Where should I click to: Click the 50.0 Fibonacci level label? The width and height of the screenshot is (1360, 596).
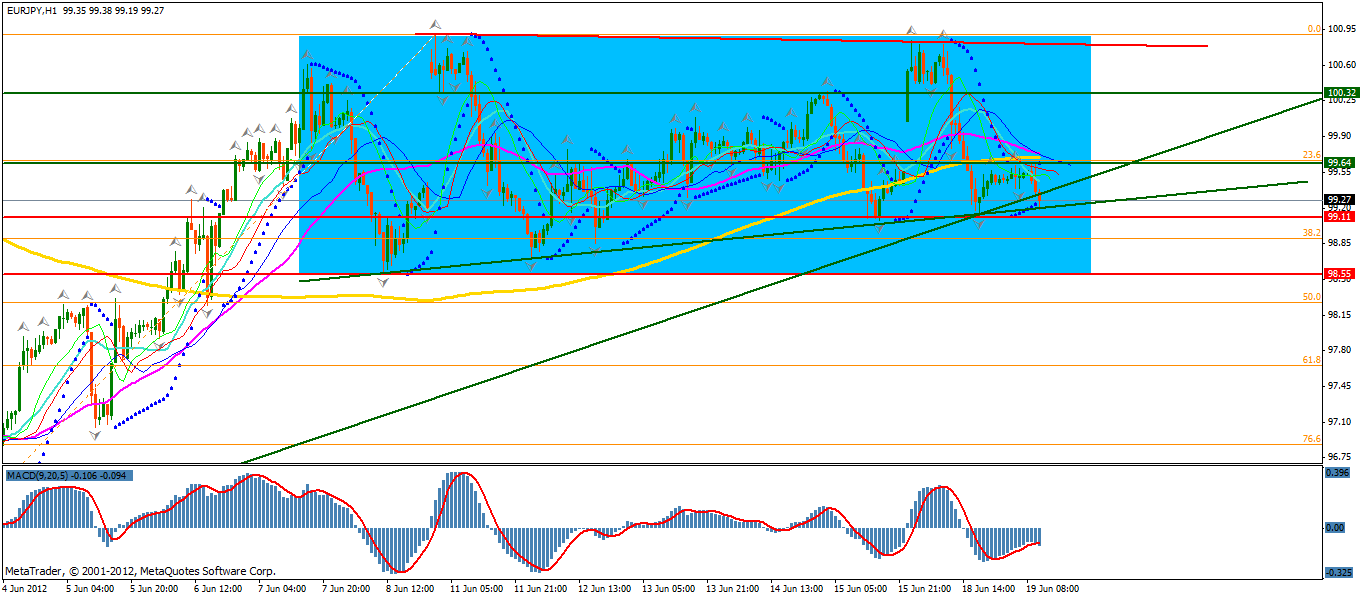(x=1312, y=297)
